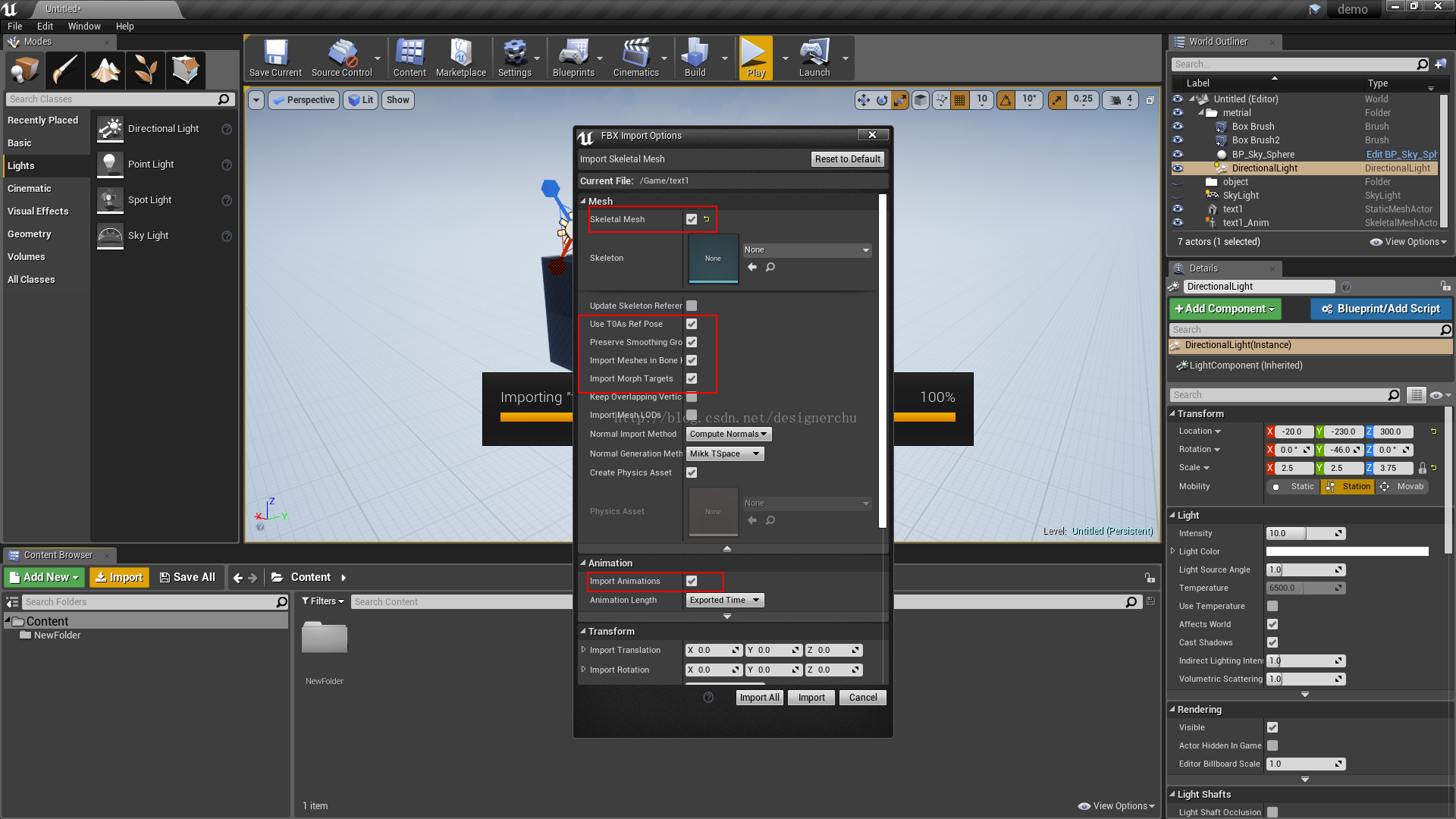The height and width of the screenshot is (819, 1456).
Task: Click Save All in Content Browser
Action: tap(187, 578)
